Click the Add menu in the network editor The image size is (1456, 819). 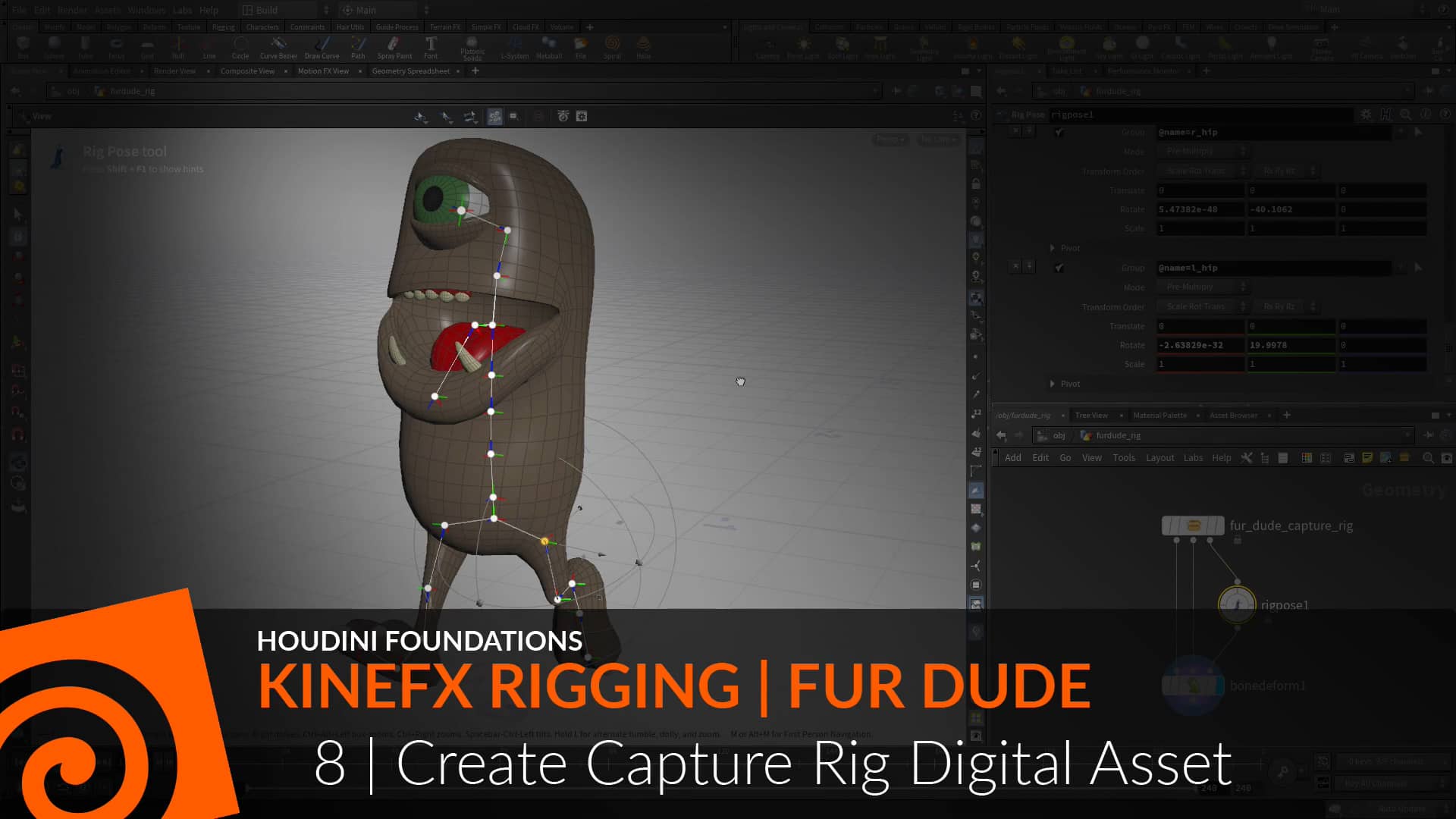click(1013, 457)
